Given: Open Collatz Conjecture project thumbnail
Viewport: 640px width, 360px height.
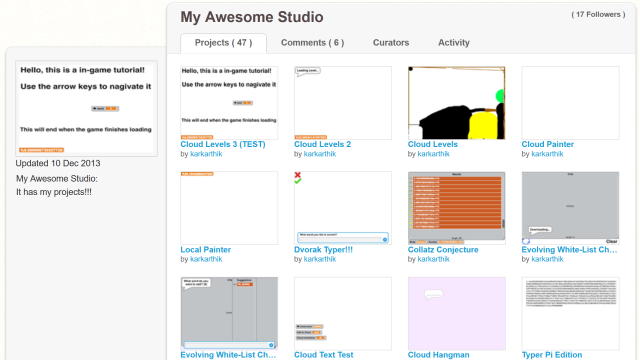Looking at the screenshot, I should pyautogui.click(x=456, y=208).
